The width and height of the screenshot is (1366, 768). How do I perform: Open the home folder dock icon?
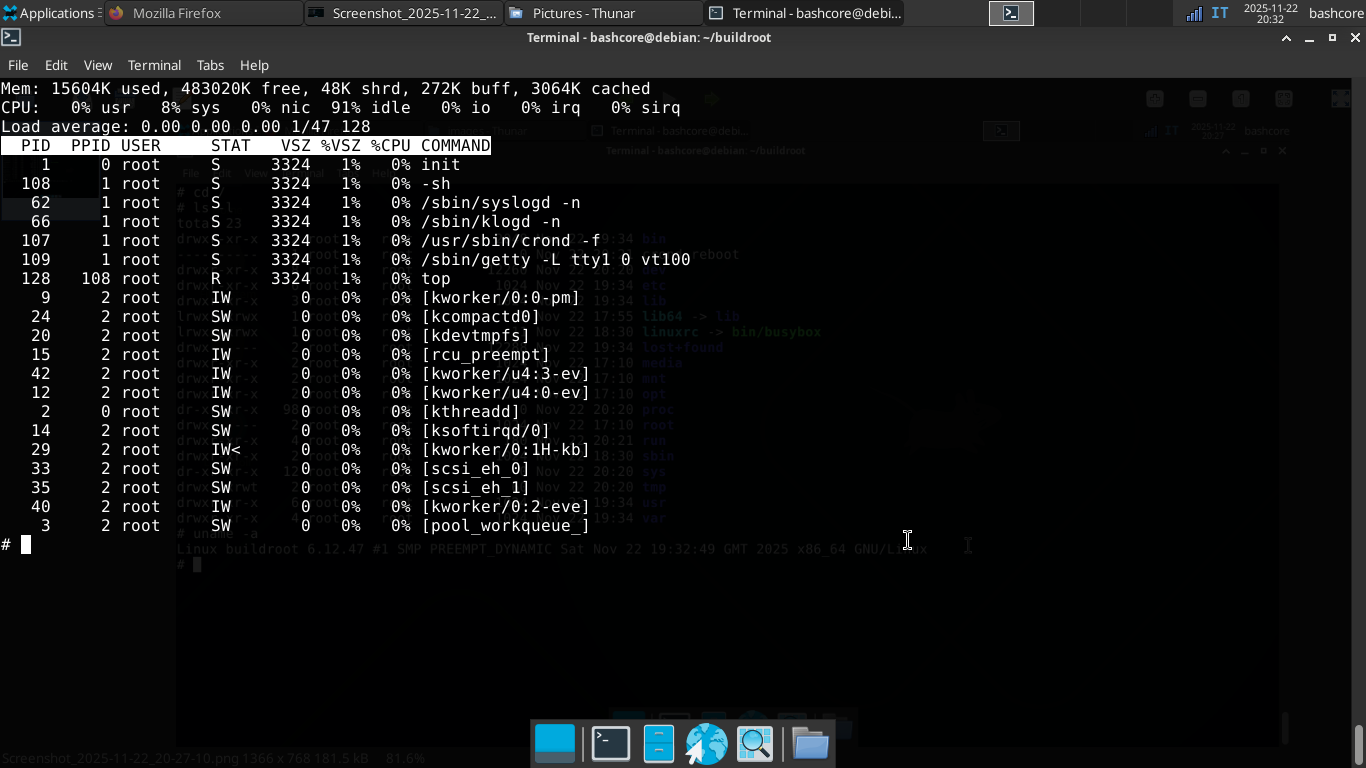click(810, 744)
